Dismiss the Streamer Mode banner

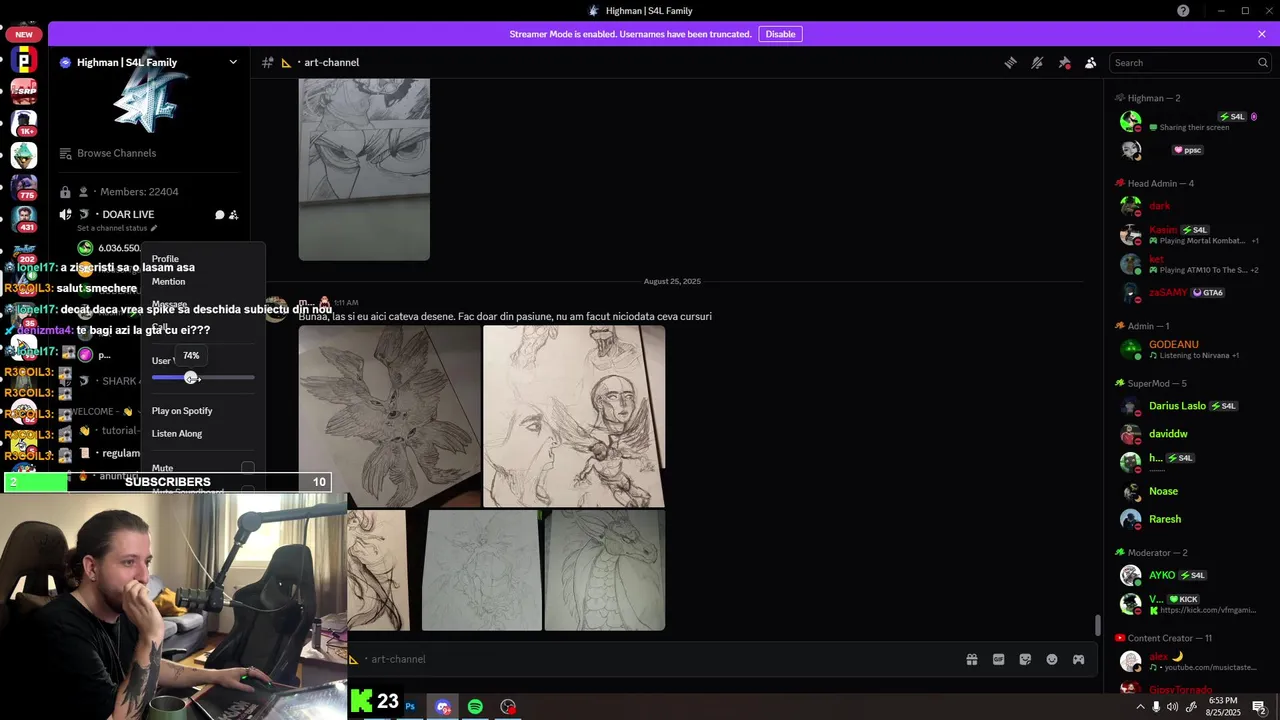[x=1262, y=34]
